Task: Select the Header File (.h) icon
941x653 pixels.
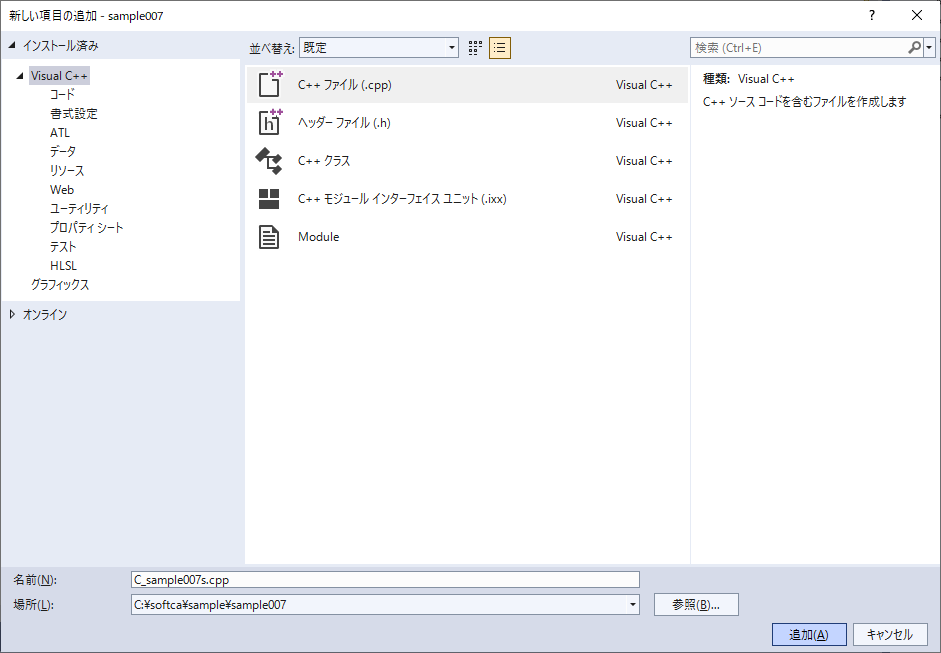Action: pos(270,123)
